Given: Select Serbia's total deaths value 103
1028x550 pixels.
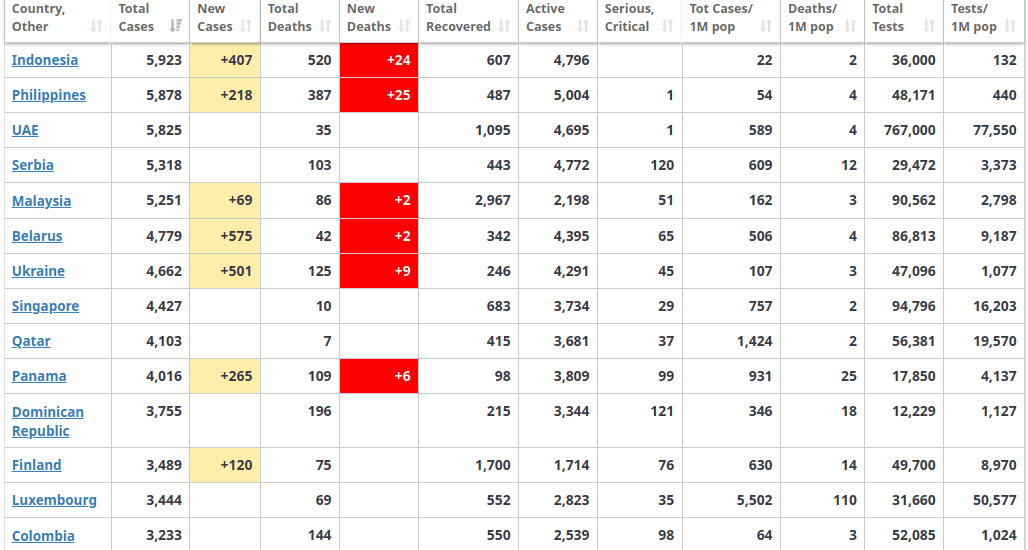Looking at the screenshot, I should pos(319,165).
